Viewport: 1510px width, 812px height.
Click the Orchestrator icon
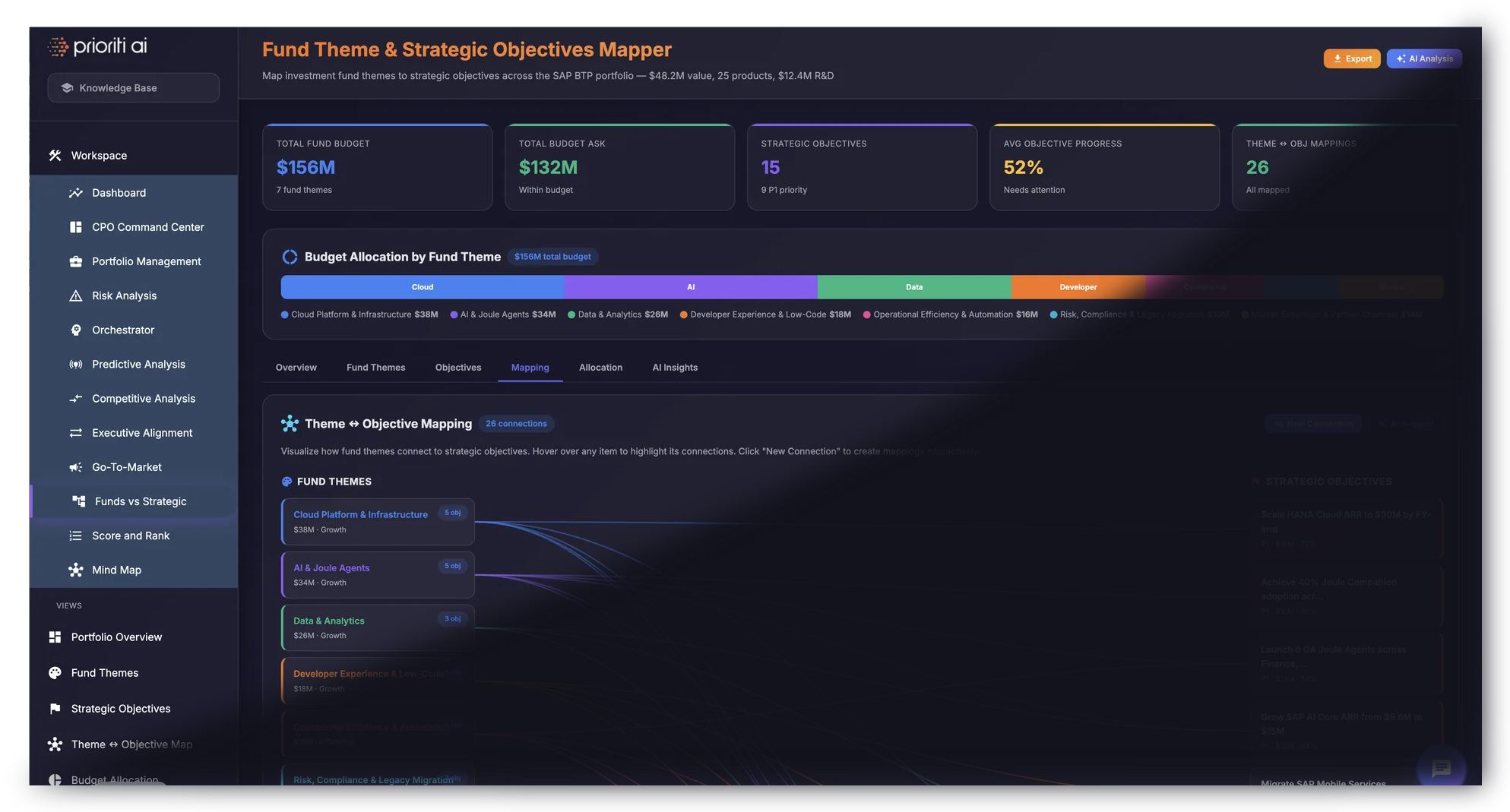pos(75,330)
